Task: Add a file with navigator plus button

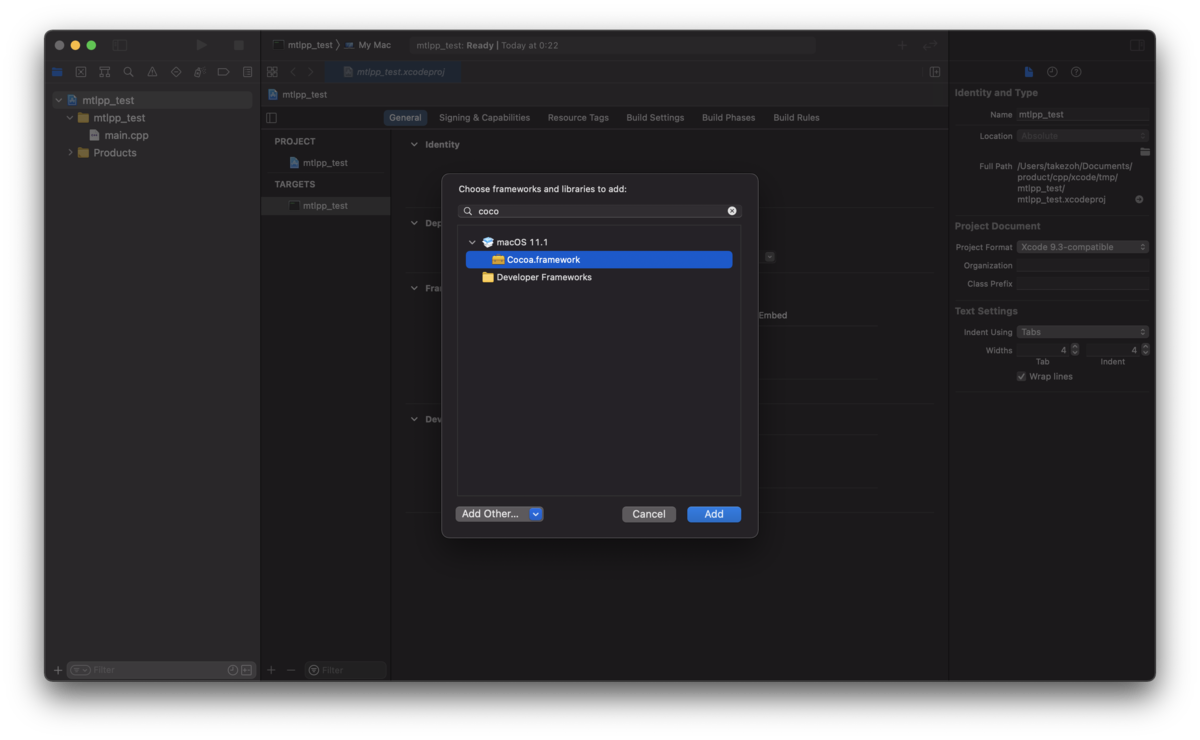Action: [58, 670]
